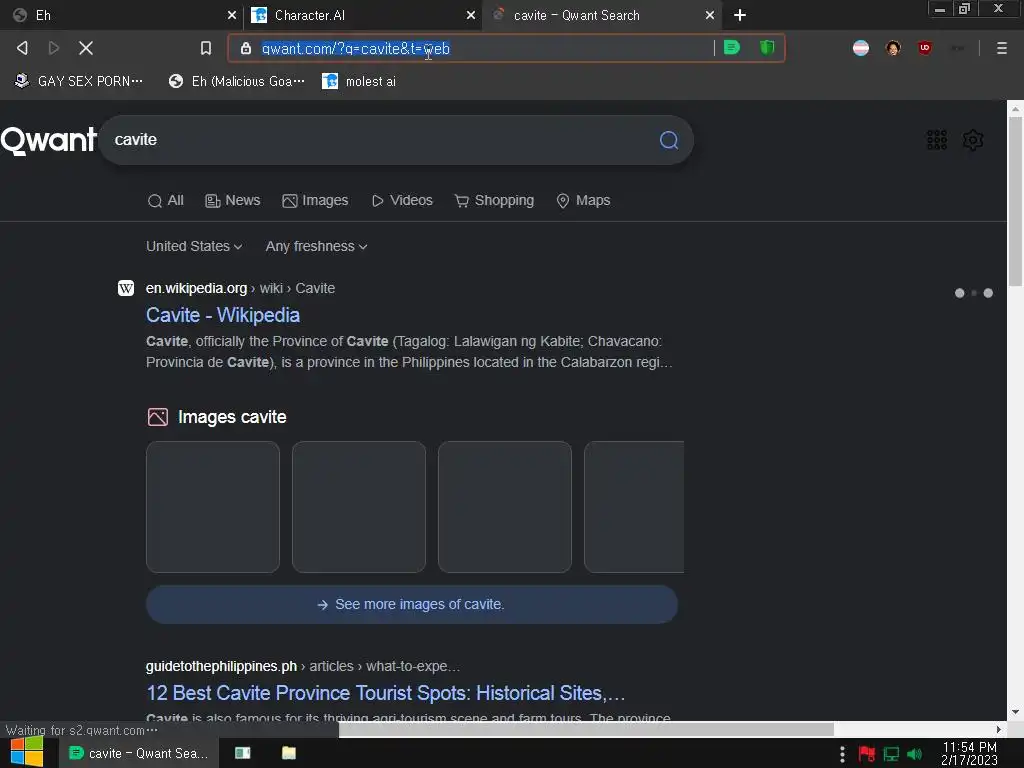Screen dimensions: 1024x768
Task: Open the green chat extension icon
Action: pos(732,48)
